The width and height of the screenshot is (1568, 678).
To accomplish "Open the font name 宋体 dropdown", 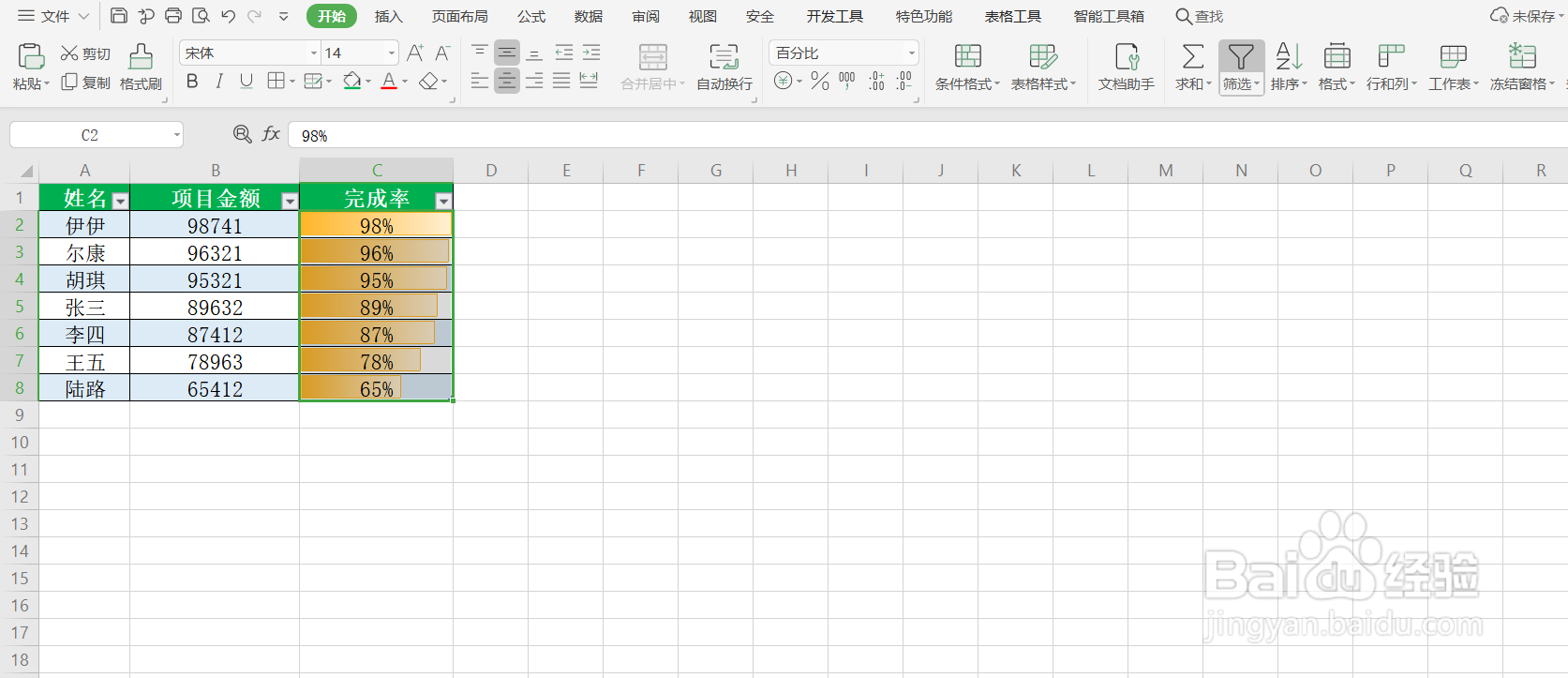I will 314,53.
